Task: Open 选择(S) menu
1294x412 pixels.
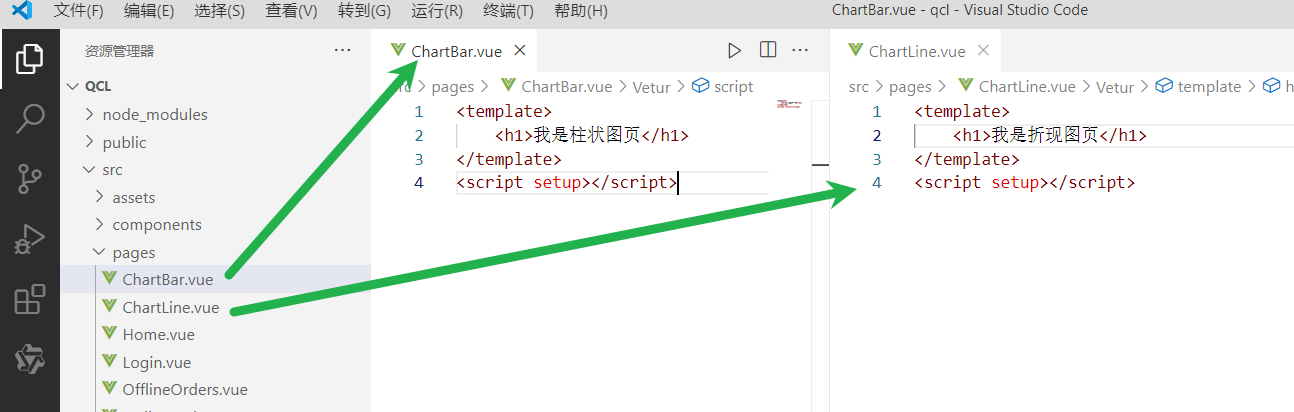Action: coord(220,11)
